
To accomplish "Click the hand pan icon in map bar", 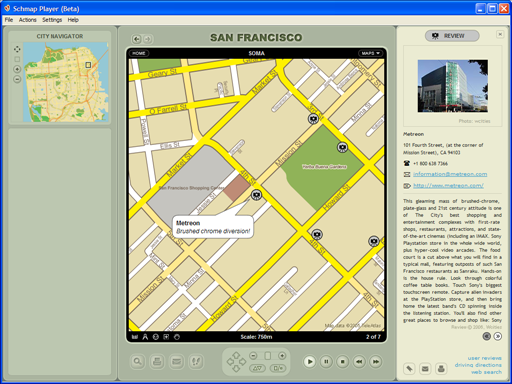I will 177,337.
